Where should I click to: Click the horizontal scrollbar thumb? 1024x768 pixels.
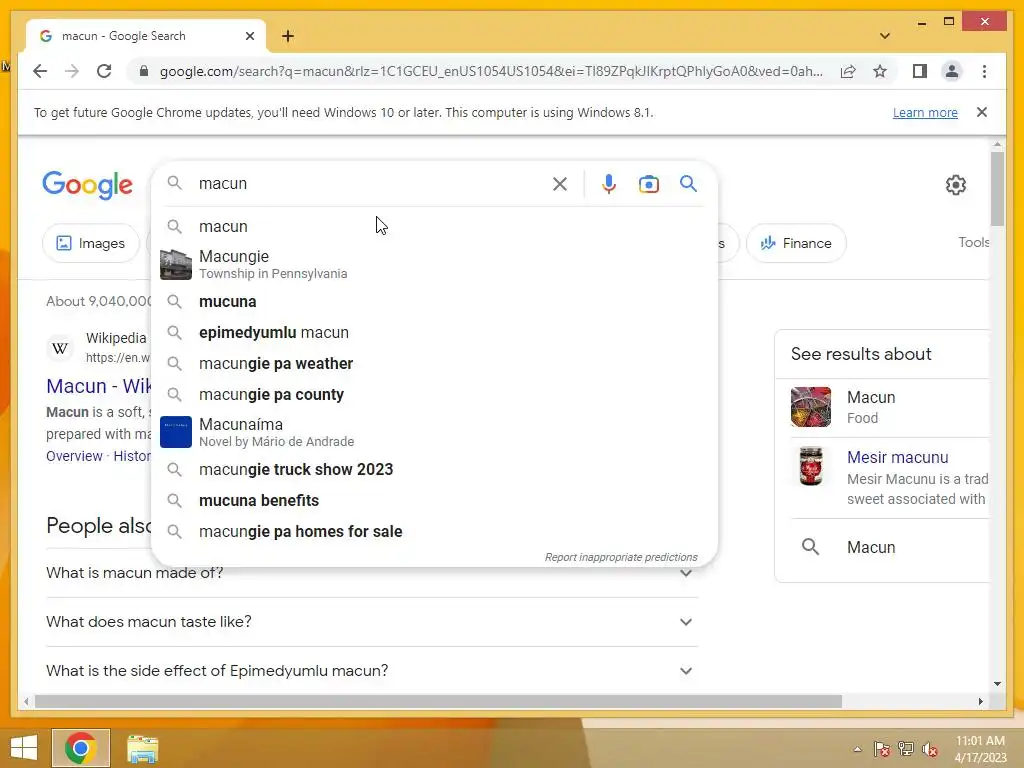pos(438,701)
